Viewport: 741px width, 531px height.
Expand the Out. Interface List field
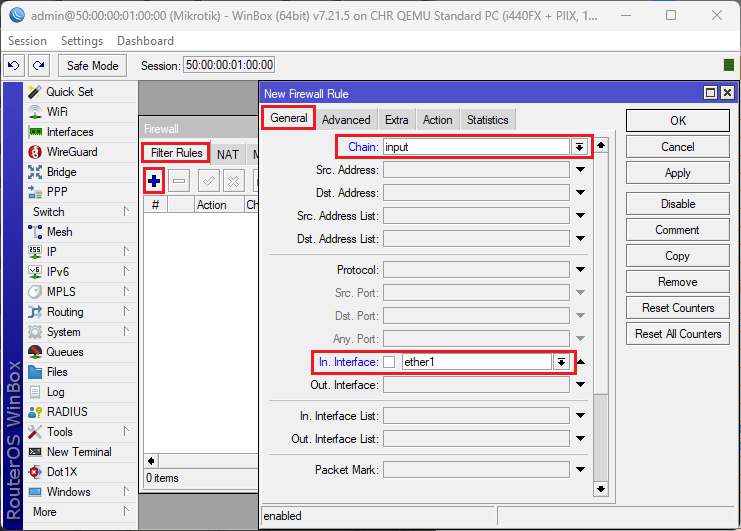[580, 439]
